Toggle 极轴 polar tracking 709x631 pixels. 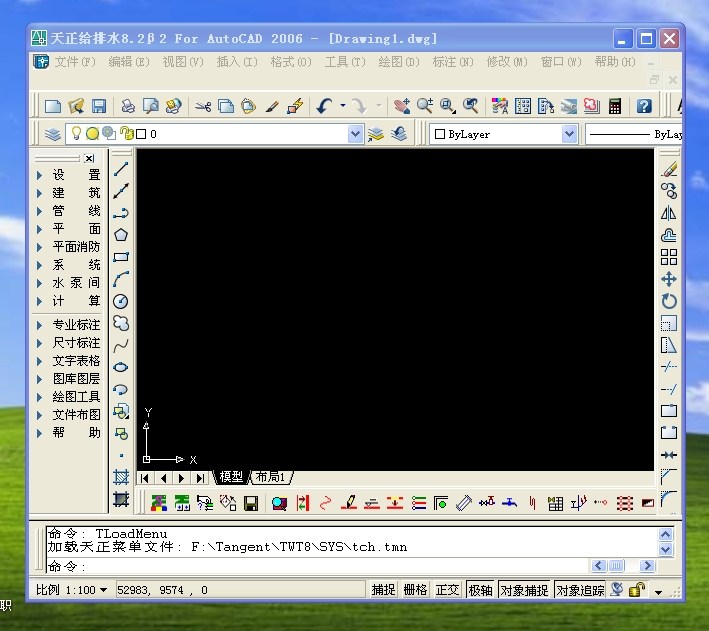click(x=480, y=590)
